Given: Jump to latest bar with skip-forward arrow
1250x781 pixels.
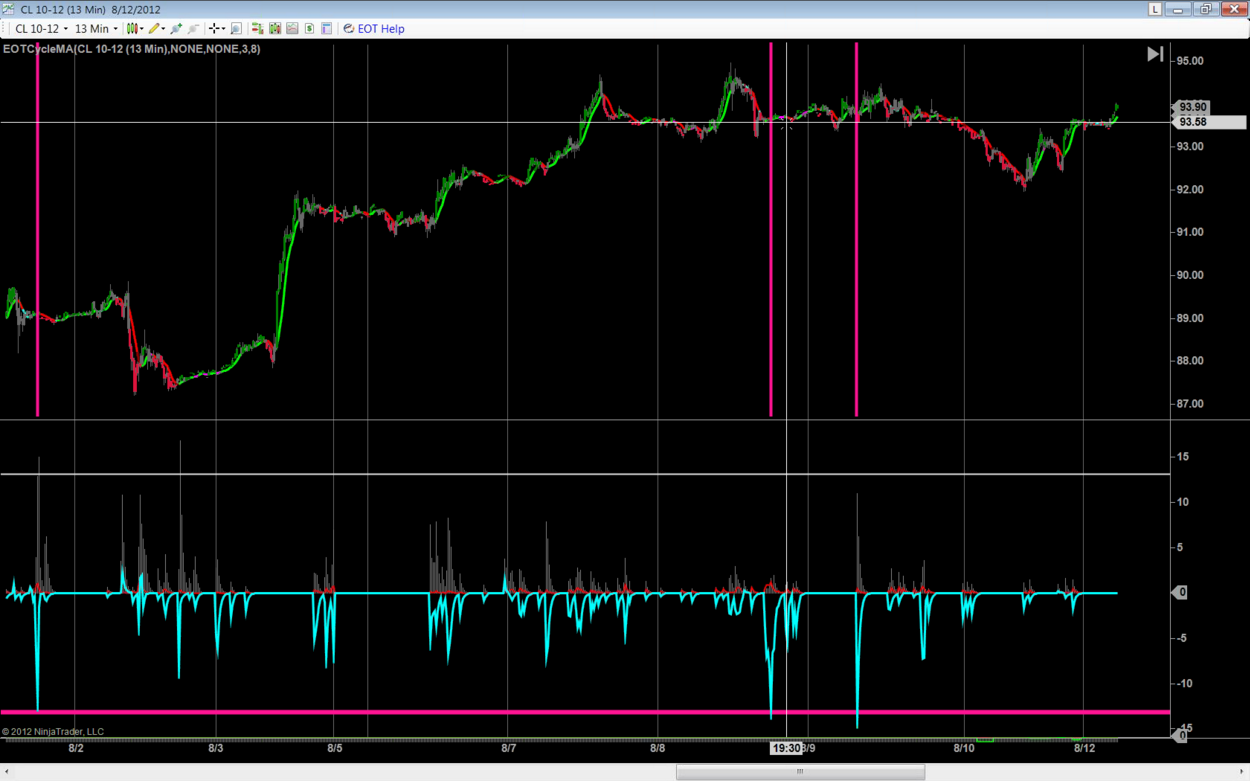Looking at the screenshot, I should 1155,54.
